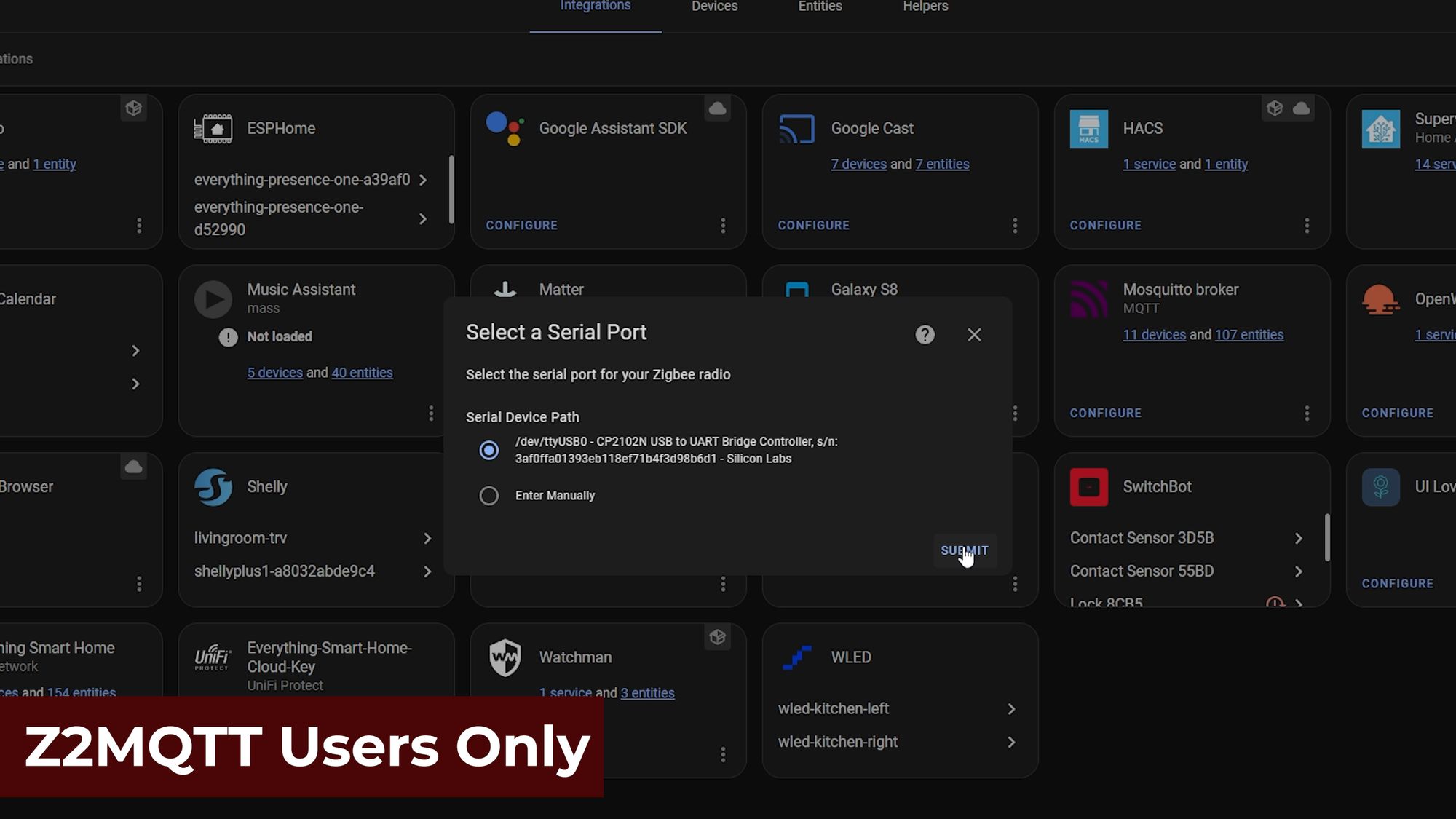Select the ttyUSB0 CP2102N serial port
The image size is (1456, 819).
(488, 450)
